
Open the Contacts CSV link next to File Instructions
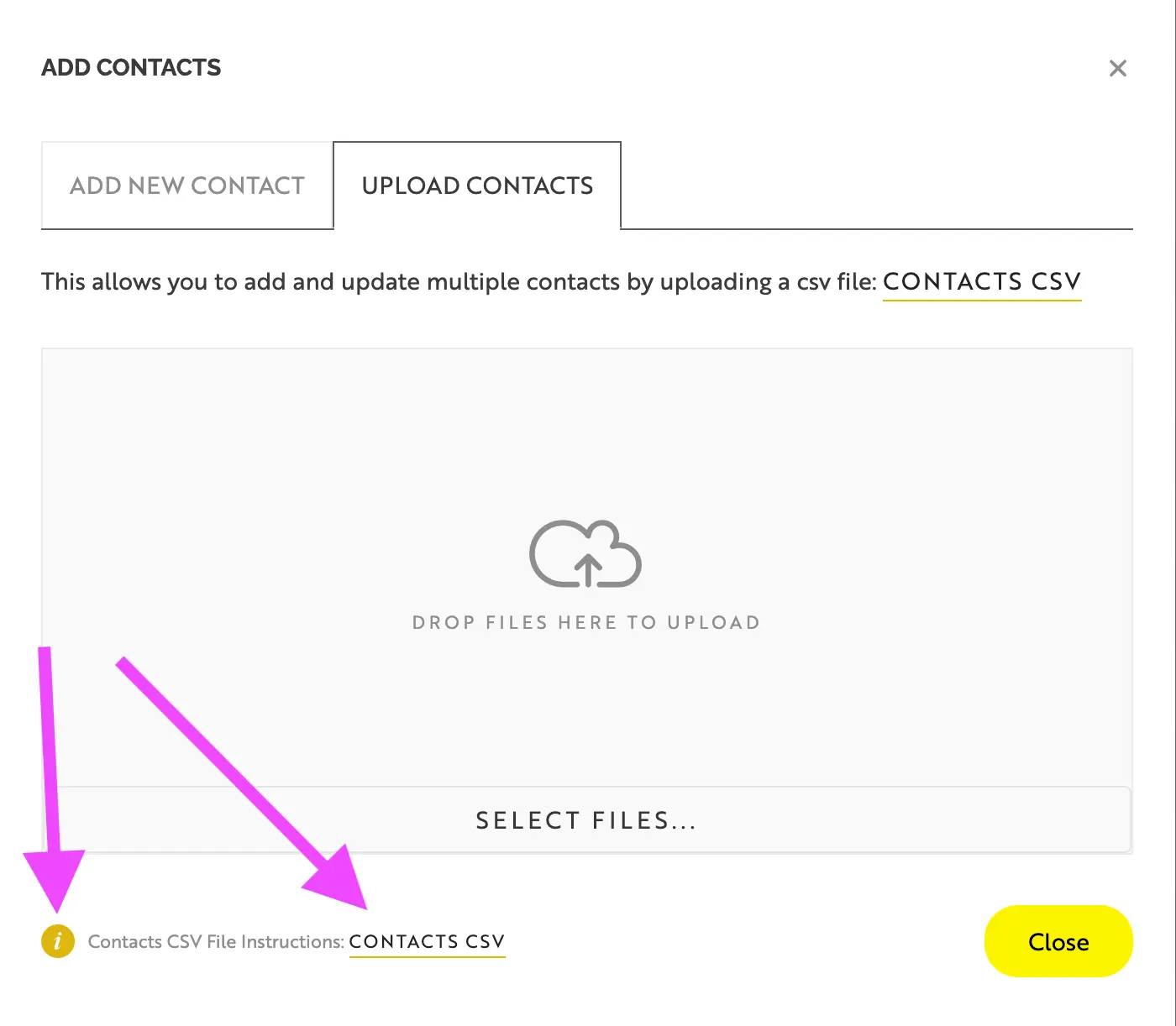(427, 941)
